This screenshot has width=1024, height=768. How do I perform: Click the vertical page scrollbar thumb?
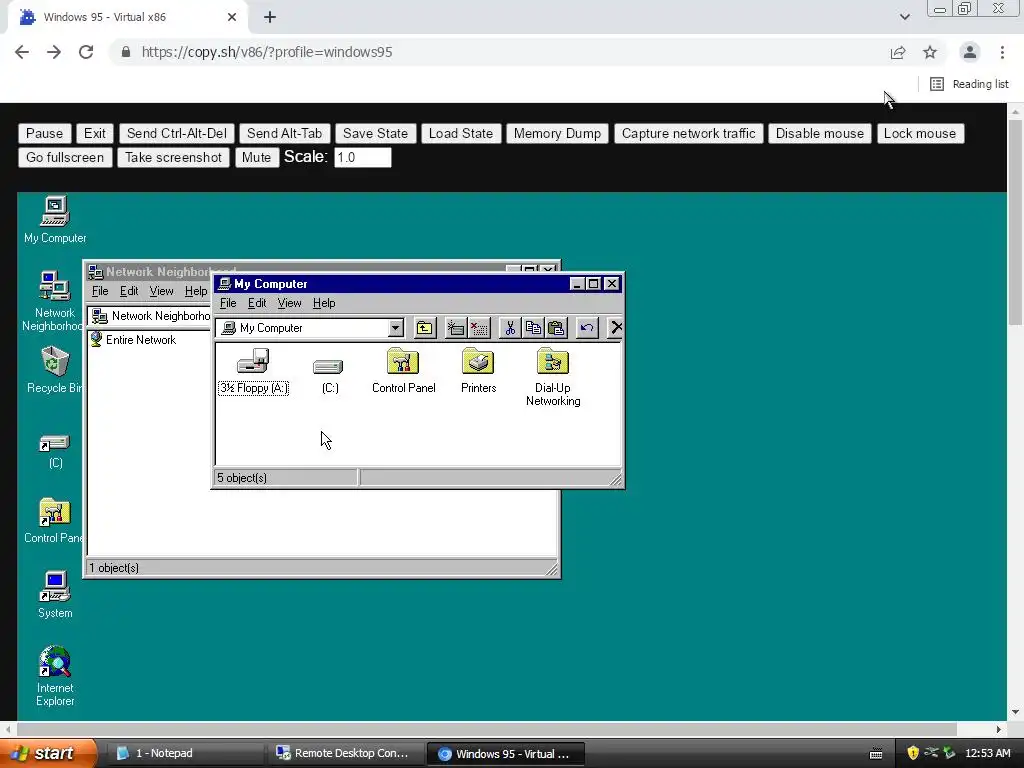(x=1016, y=222)
